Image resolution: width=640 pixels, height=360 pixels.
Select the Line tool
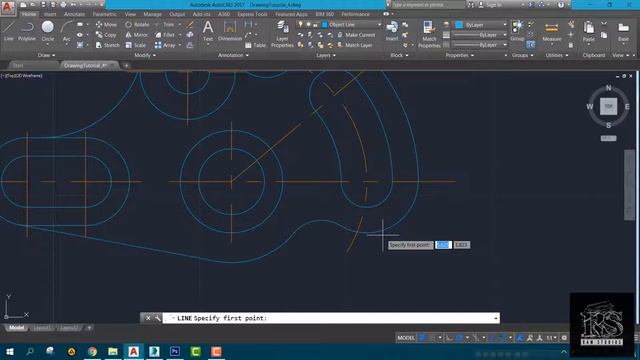click(x=9, y=31)
